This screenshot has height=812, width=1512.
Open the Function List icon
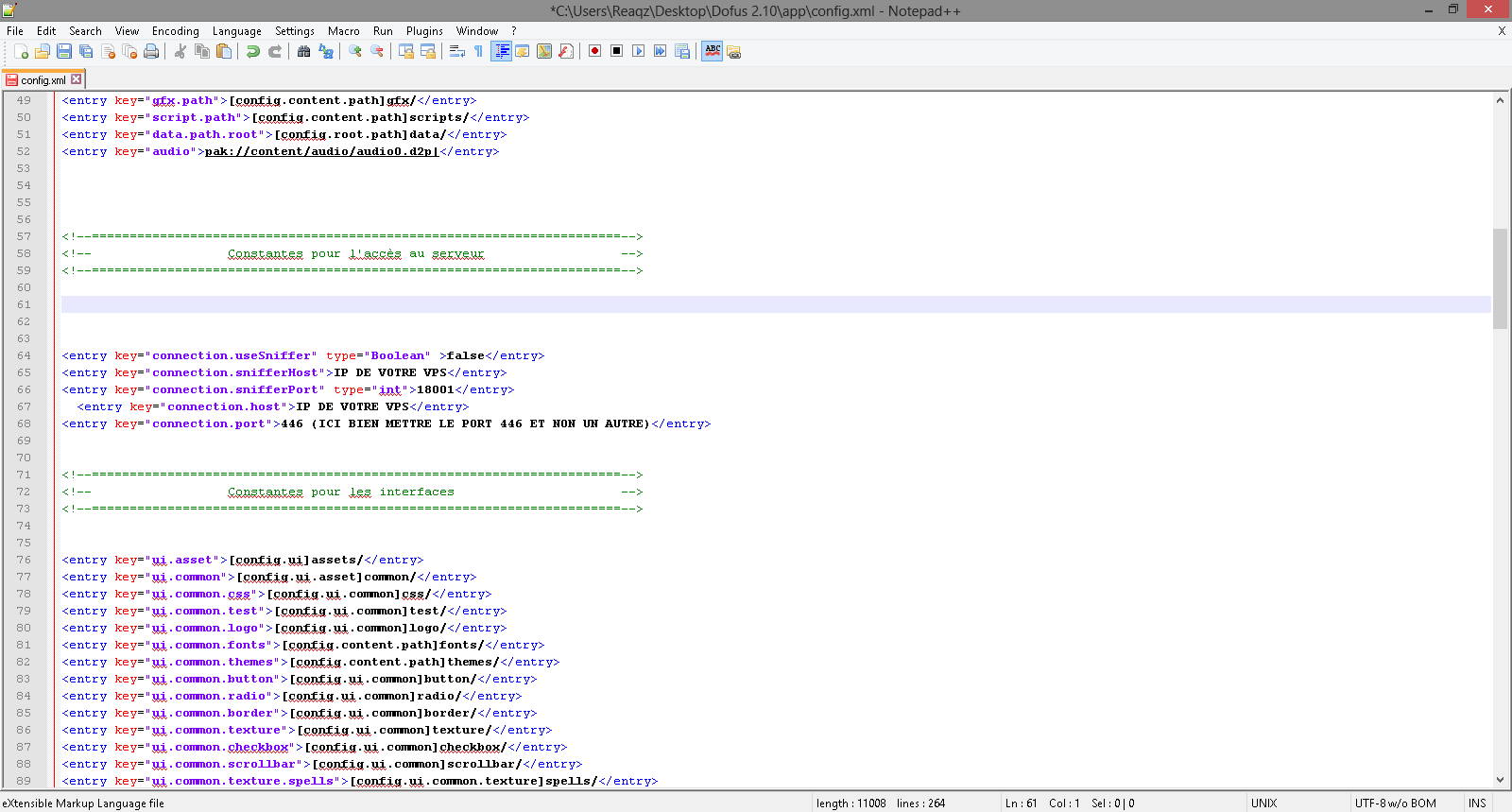tap(566, 51)
